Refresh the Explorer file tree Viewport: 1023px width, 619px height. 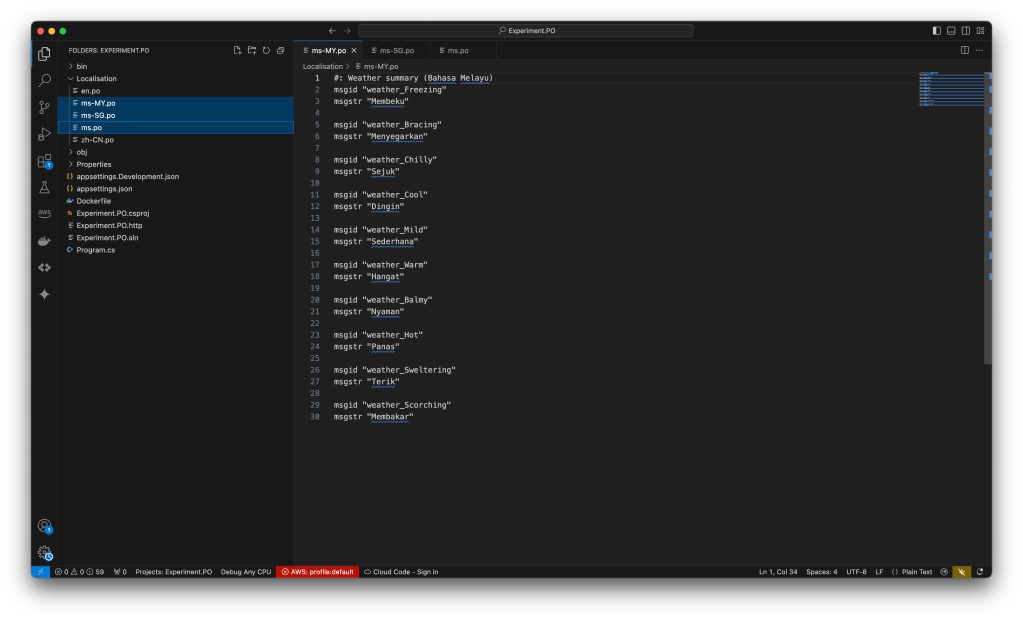click(266, 50)
